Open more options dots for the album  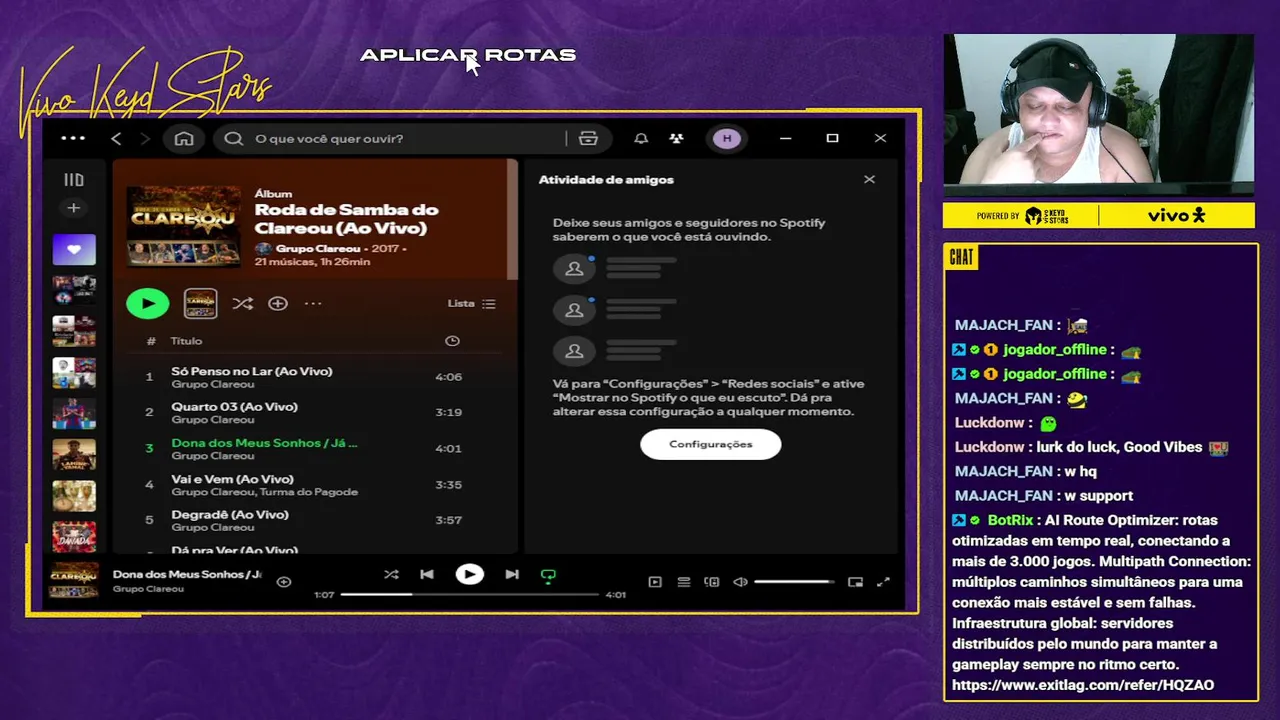point(313,303)
